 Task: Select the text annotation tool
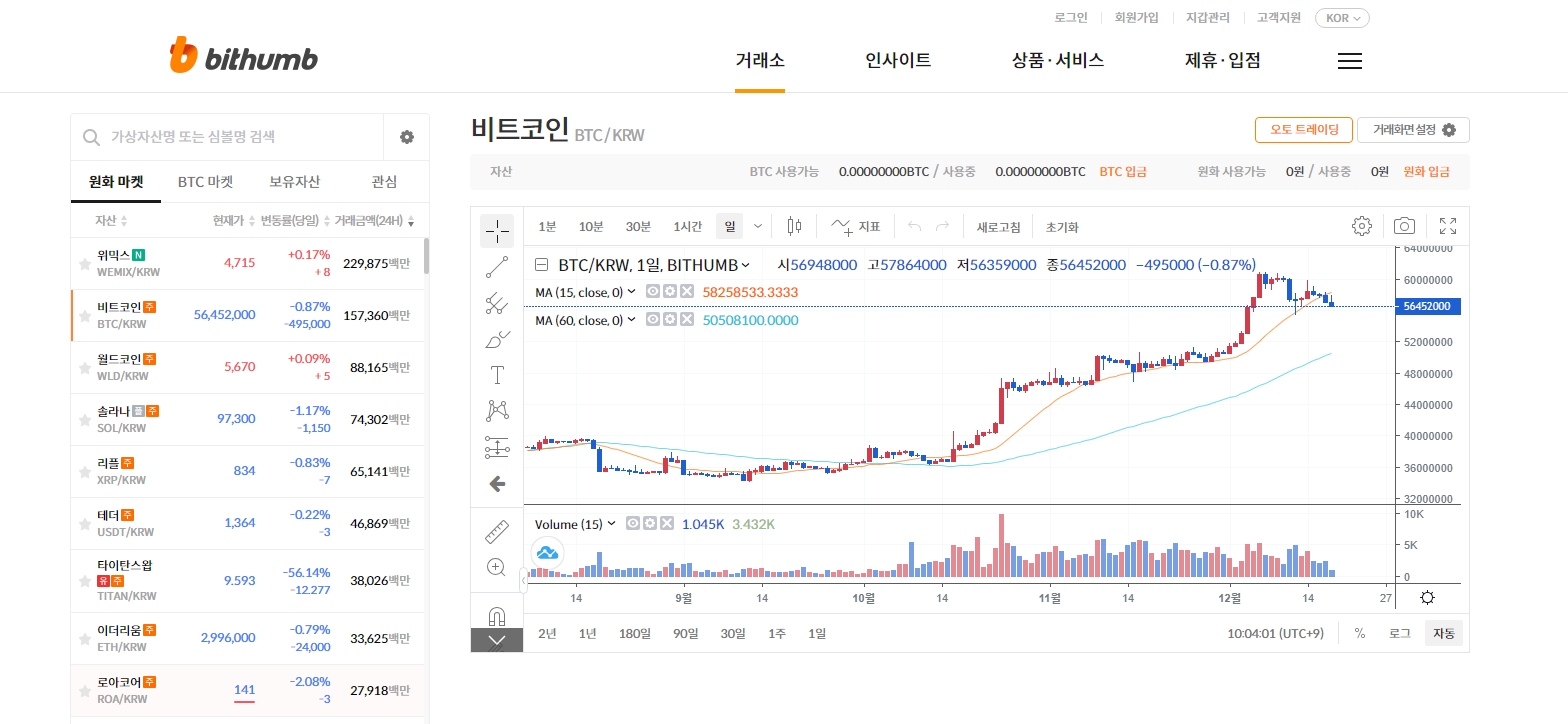pos(497,375)
